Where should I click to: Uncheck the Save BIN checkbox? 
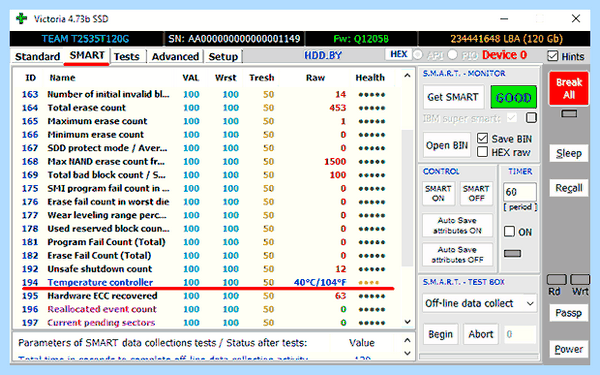click(483, 138)
